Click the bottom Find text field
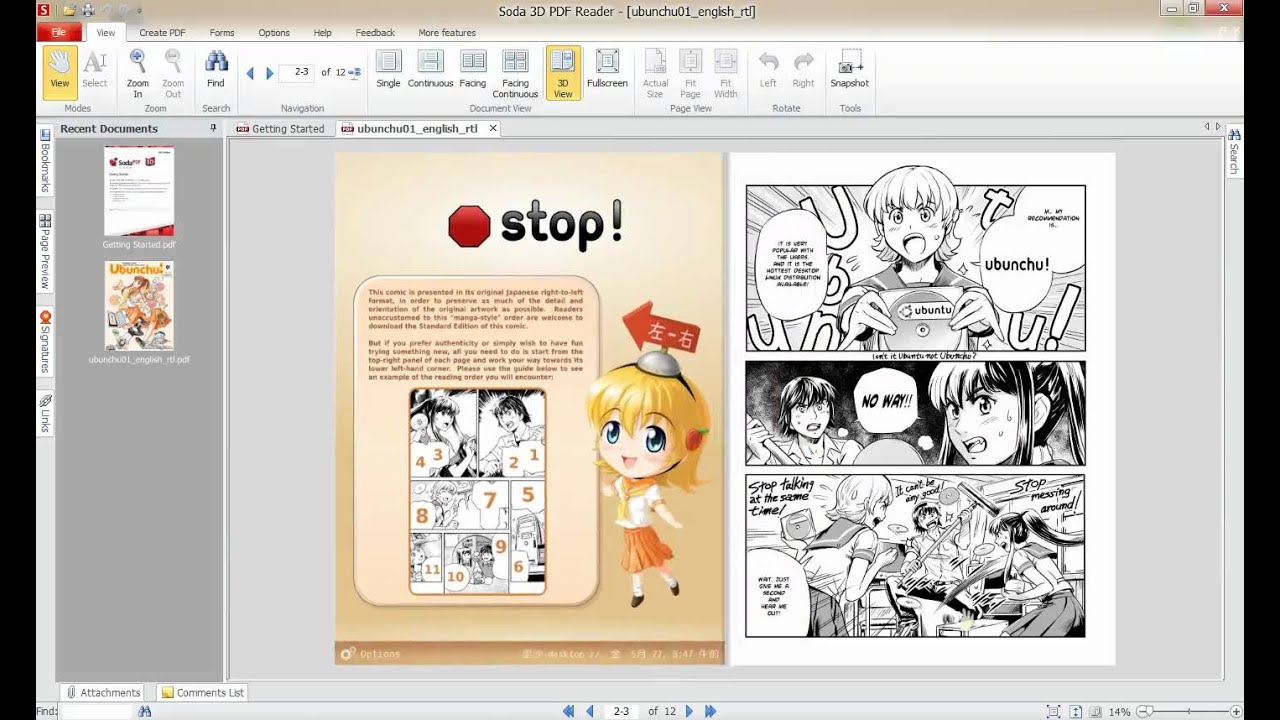Screen dimensions: 1280x720 [x=96, y=711]
